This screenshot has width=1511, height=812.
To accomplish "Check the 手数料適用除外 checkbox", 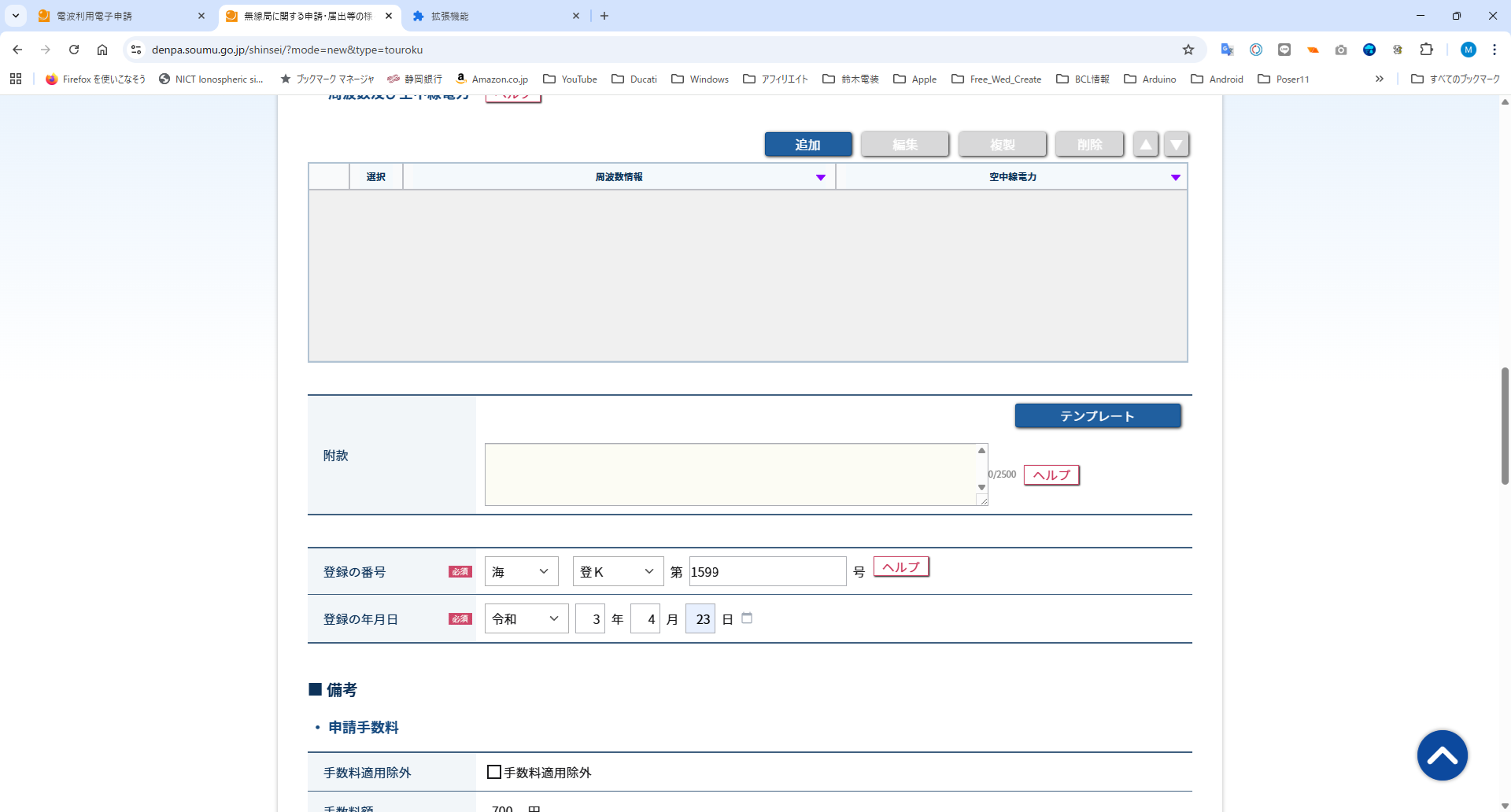I will click(494, 772).
